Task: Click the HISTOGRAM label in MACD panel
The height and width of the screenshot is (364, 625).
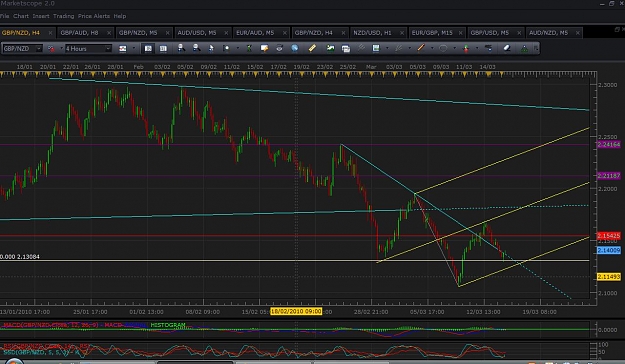Action: (x=168, y=325)
